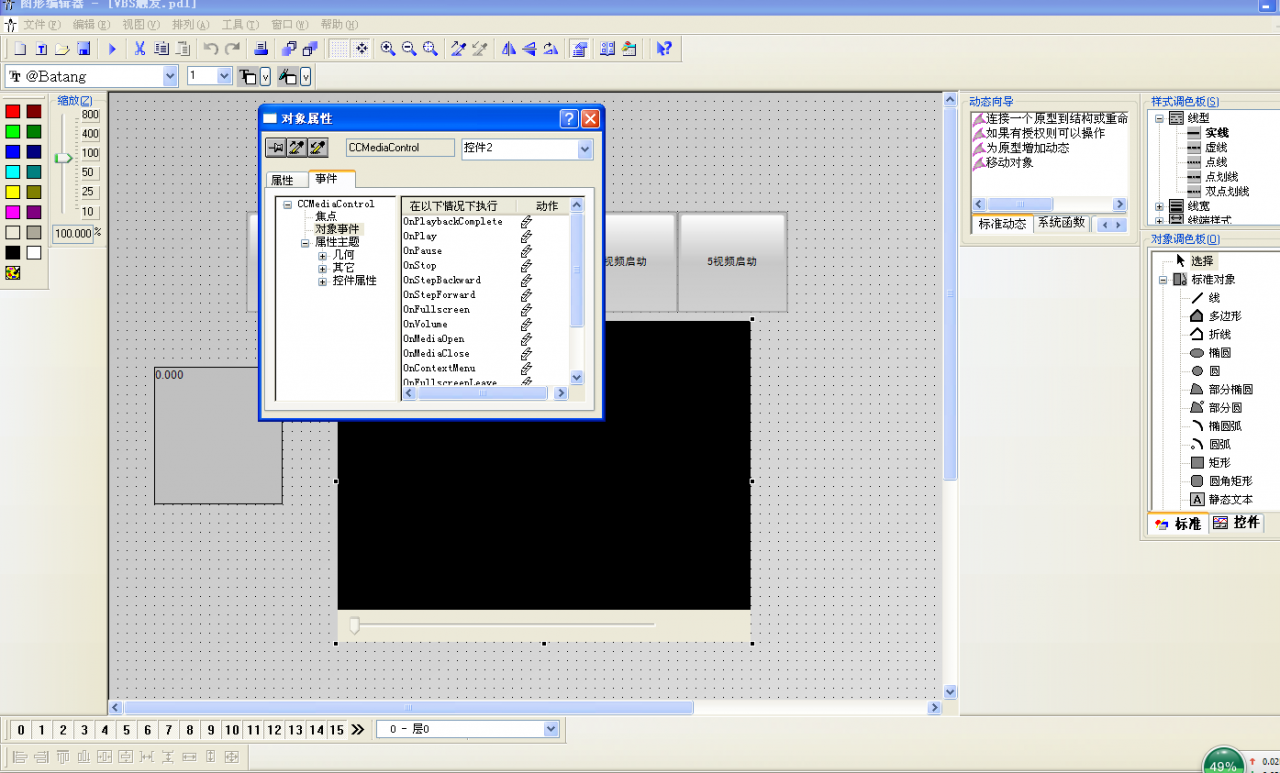Toggle the snap-to-grid toolbar icon
This screenshot has width=1280, height=773.
(x=361, y=48)
